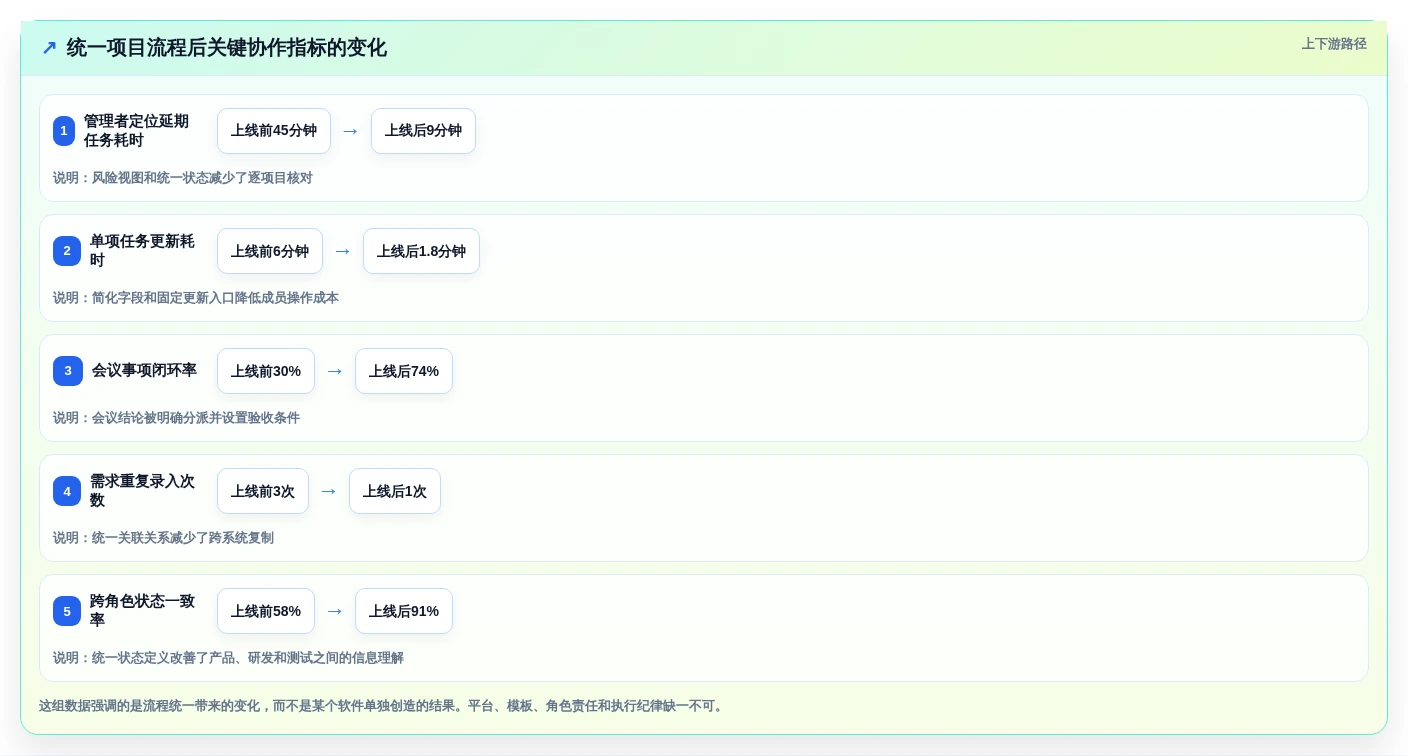The image size is (1408, 756).
Task: Click the title 统一项目流程后关键协作指标的变化
Action: (227, 48)
